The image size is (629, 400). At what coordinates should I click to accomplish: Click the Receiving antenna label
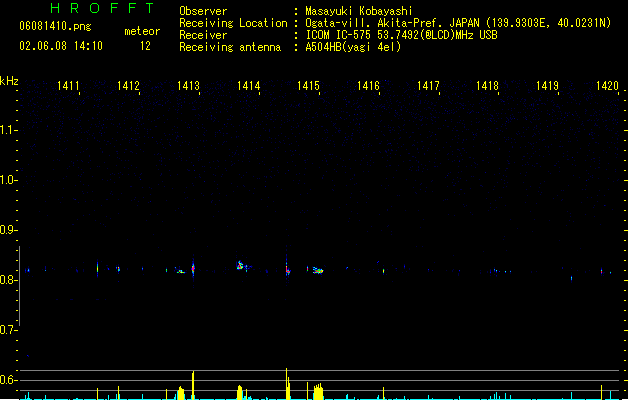pyautogui.click(x=230, y=47)
